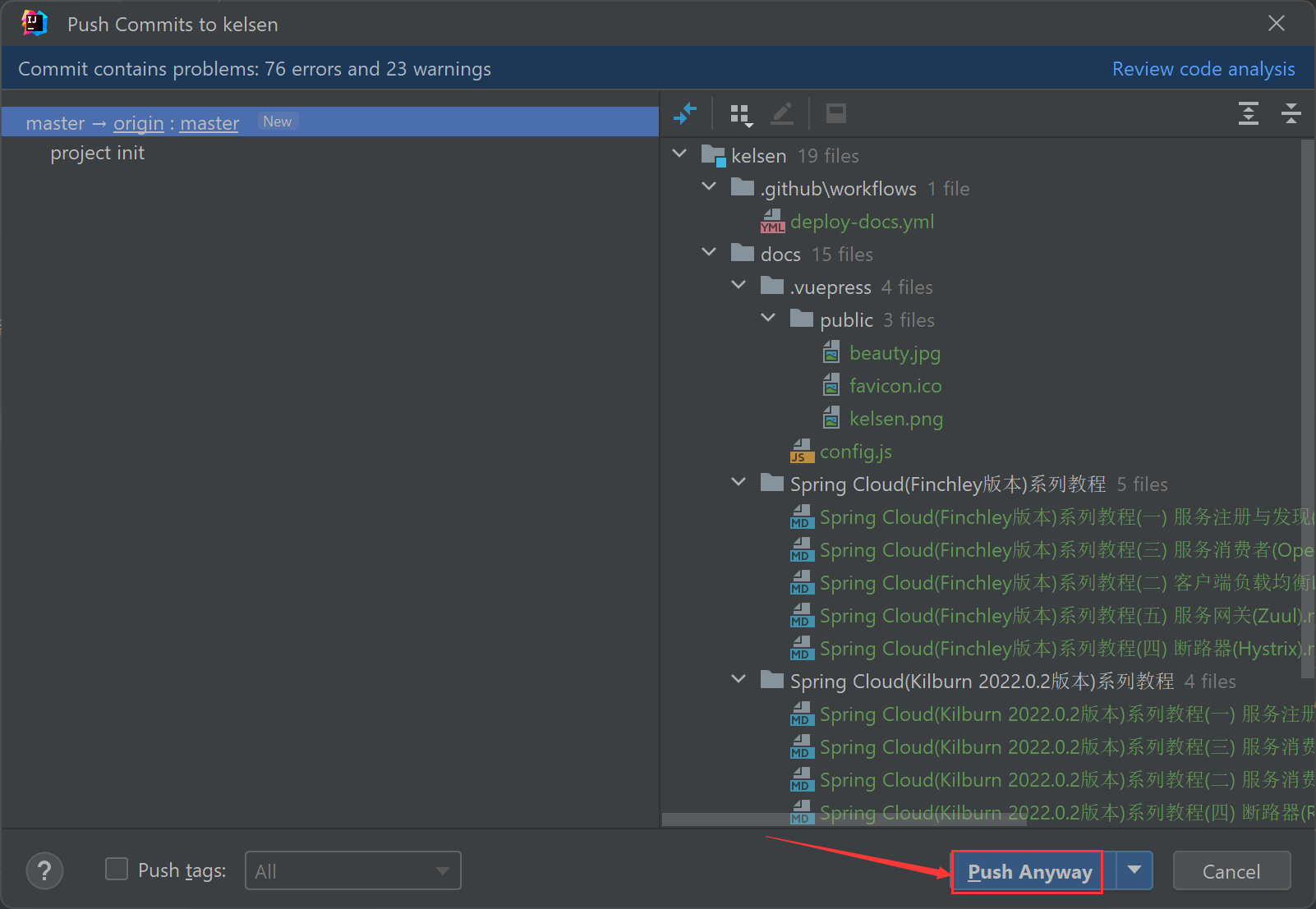Viewport: 1316px width, 909px height.
Task: Collapse the public folder node
Action: point(768,319)
